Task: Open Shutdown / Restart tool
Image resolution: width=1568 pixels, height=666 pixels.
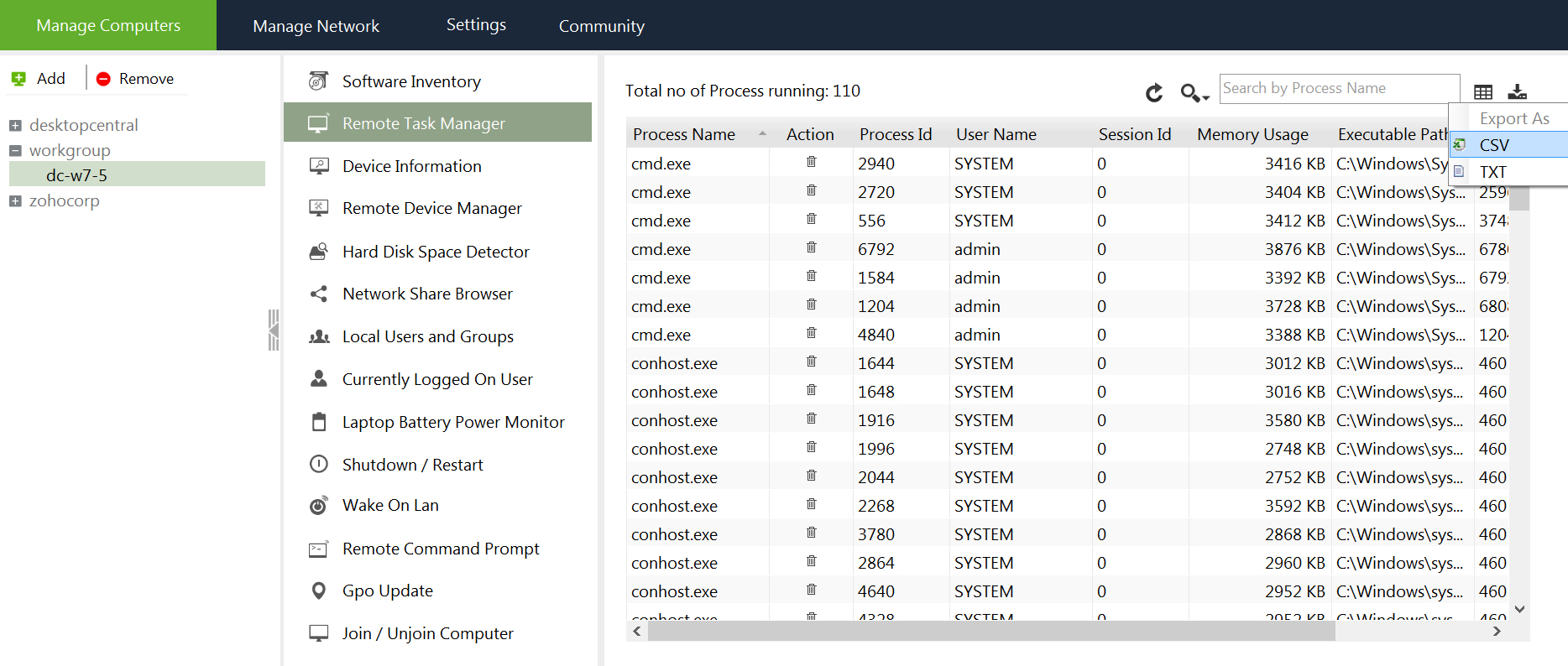Action: tap(412, 465)
